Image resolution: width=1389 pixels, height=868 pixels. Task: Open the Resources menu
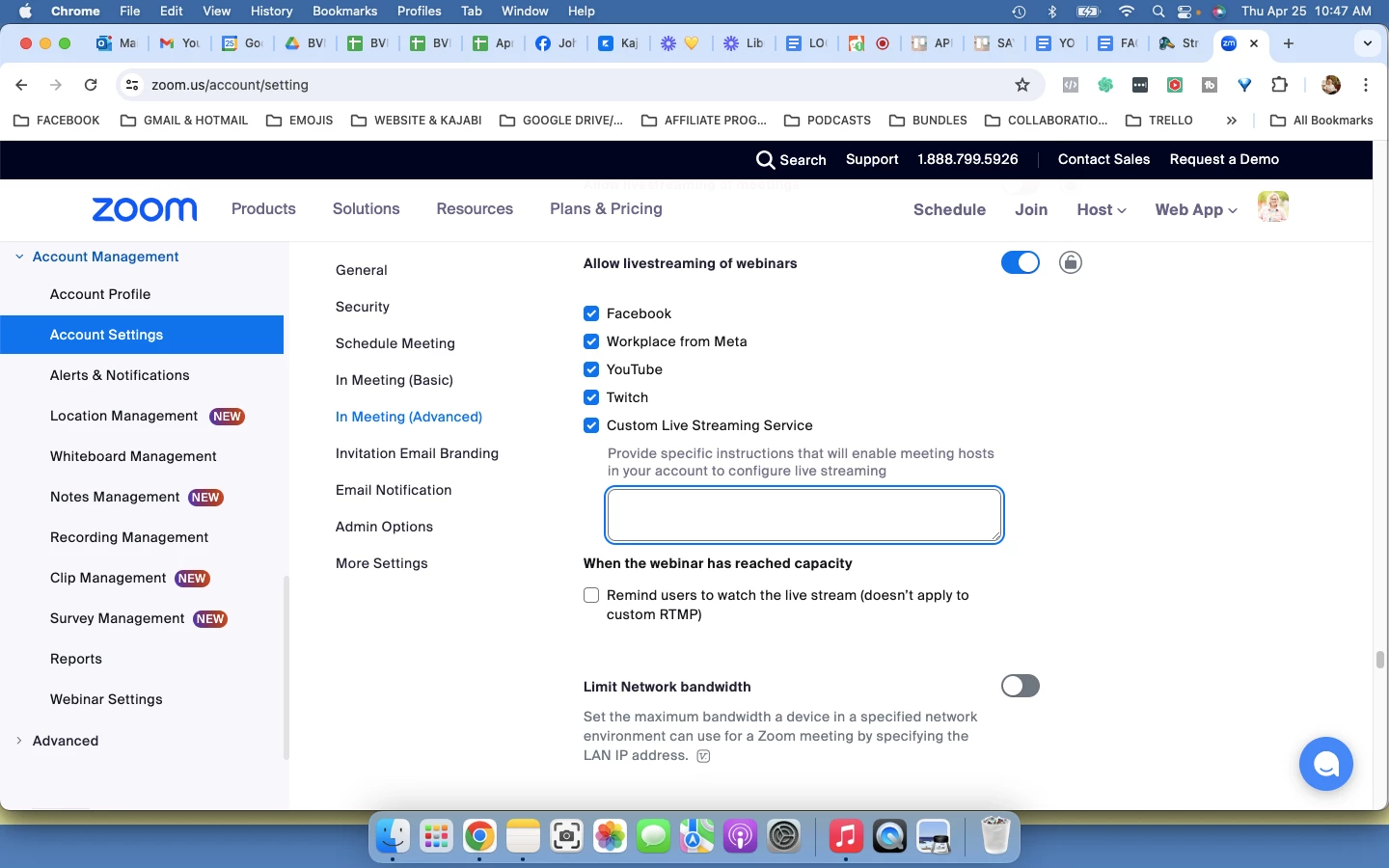[x=475, y=208]
